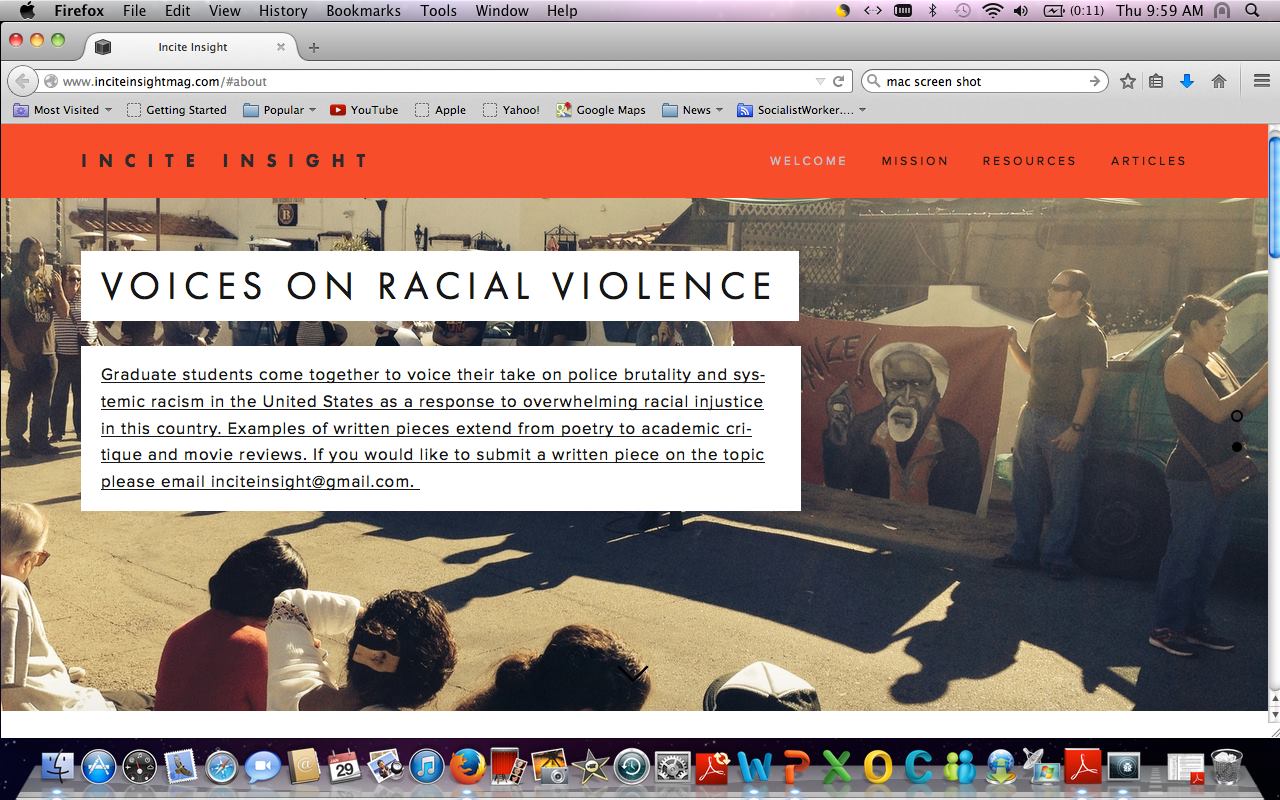The image size is (1280, 800).
Task: Expand the News bookmarks folder
Action: click(693, 110)
